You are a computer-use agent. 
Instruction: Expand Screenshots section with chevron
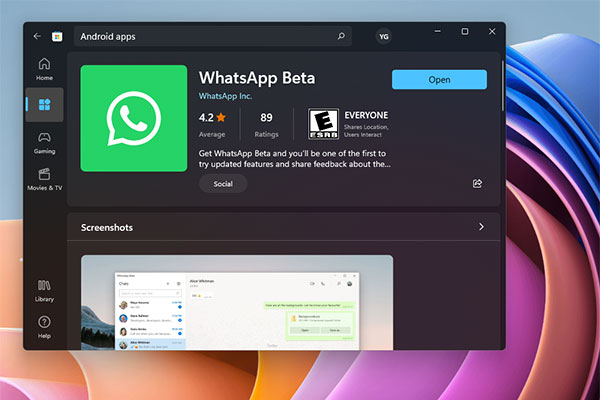coord(481,227)
